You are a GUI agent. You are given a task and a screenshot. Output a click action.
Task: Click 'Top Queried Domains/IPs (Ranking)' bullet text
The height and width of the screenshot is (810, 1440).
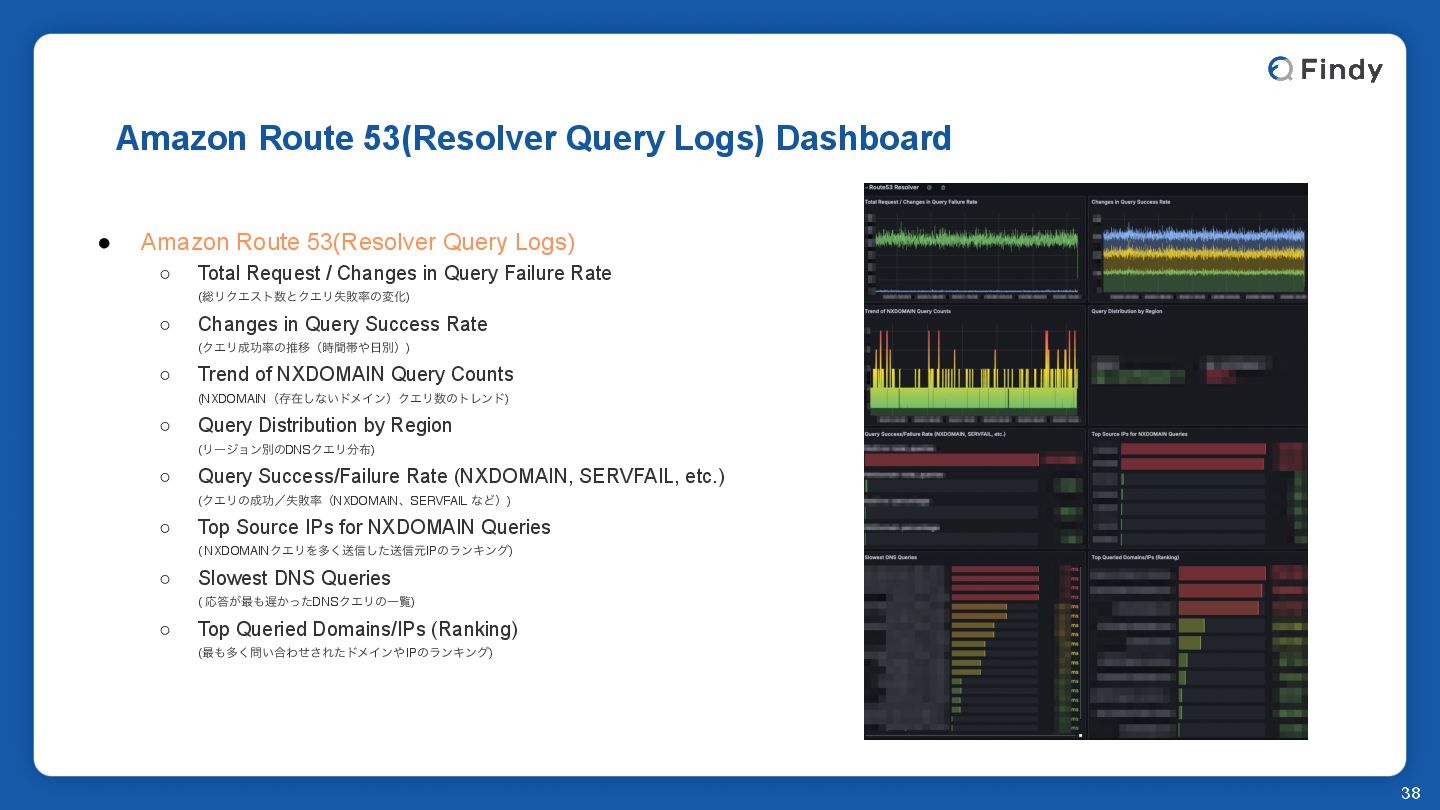coord(357,629)
